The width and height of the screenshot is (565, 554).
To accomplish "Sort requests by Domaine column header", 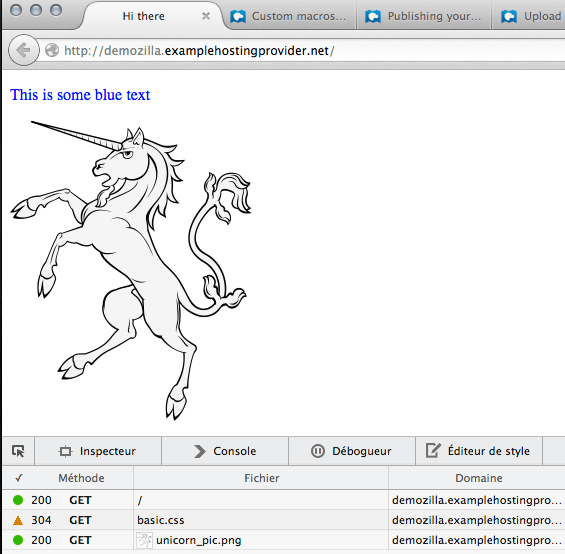I will click(479, 478).
